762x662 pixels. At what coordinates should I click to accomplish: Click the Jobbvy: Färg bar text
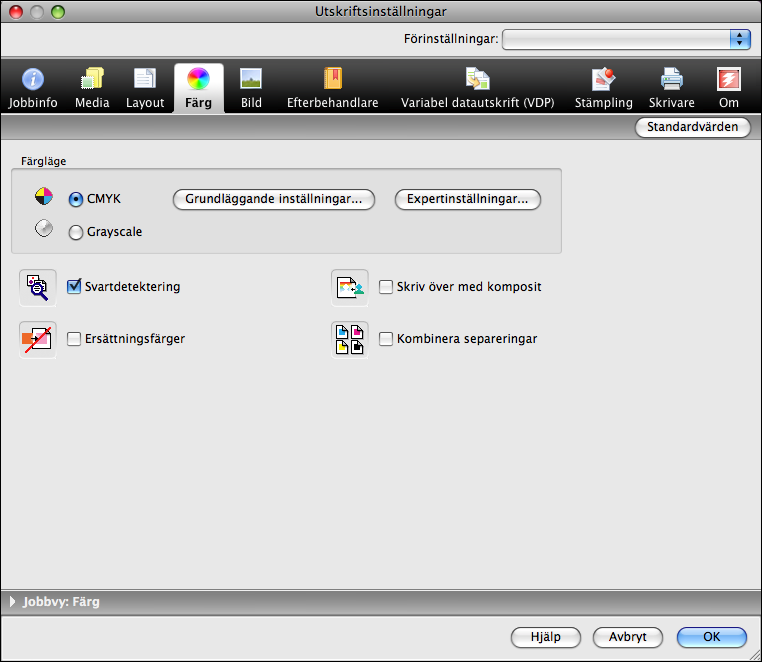pos(61,602)
